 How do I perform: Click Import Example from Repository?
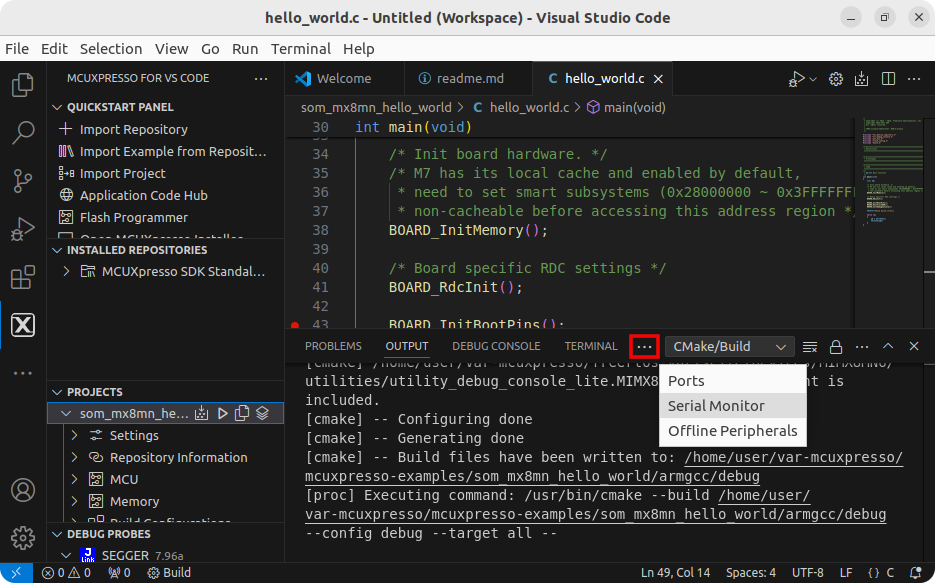point(172,151)
